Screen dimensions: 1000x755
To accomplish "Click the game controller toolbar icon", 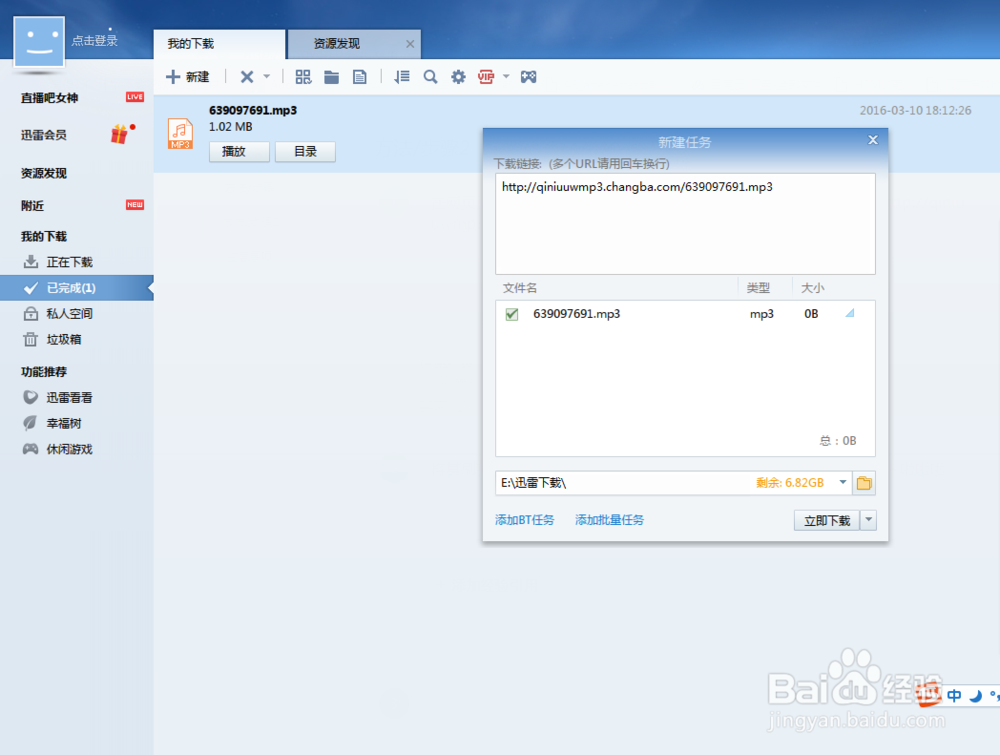I will (x=528, y=77).
